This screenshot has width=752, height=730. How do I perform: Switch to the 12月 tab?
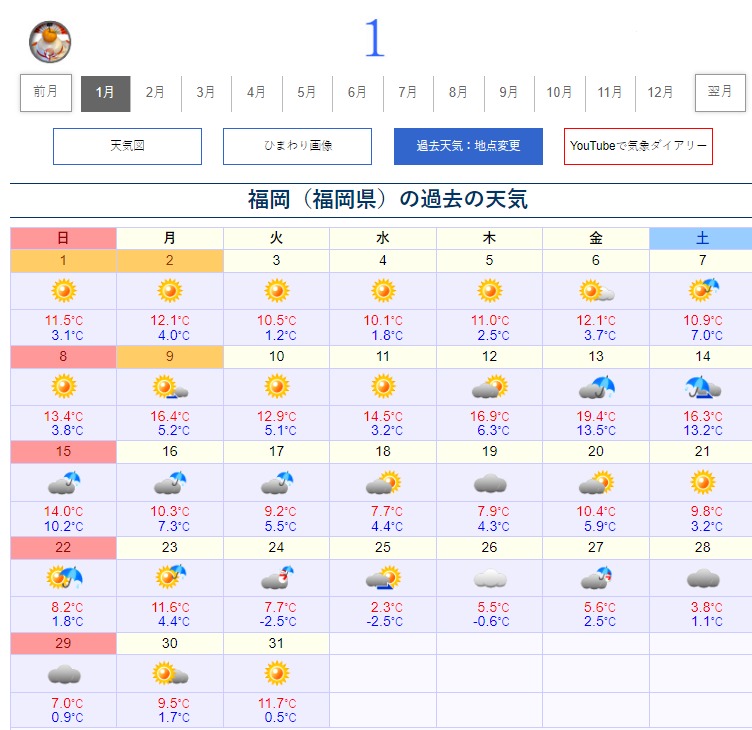tap(660, 94)
